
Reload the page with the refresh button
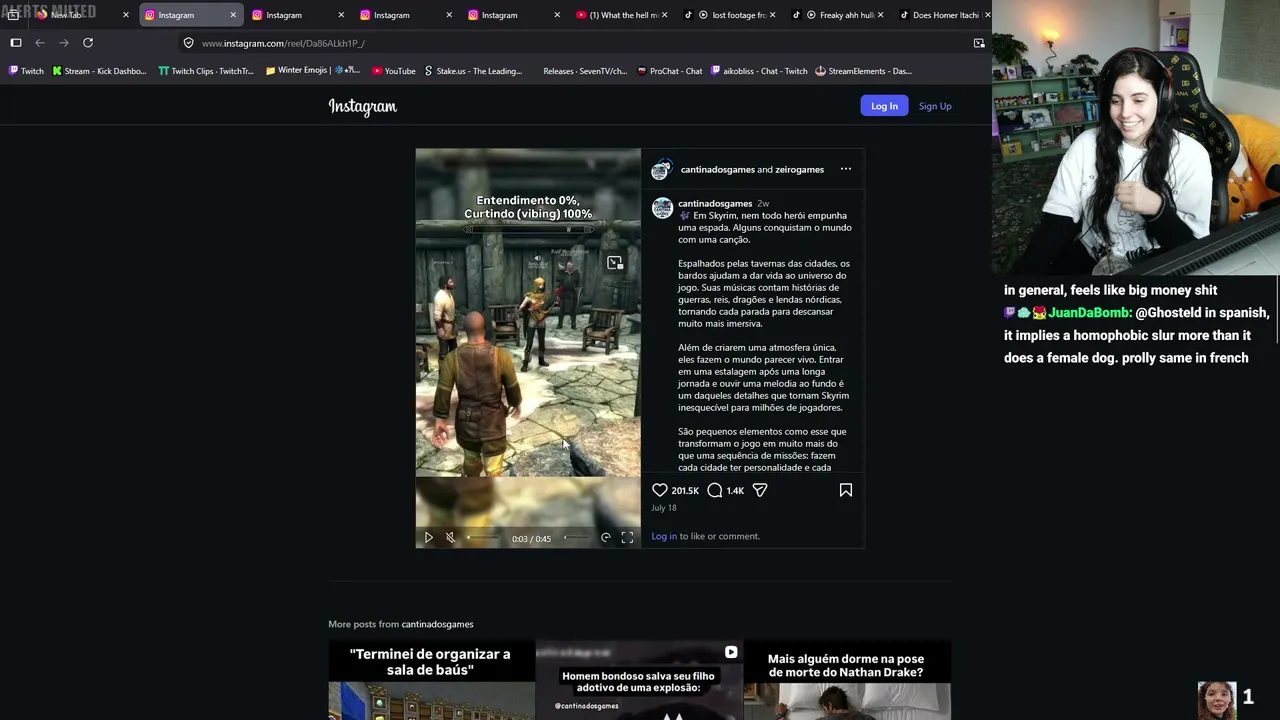88,43
